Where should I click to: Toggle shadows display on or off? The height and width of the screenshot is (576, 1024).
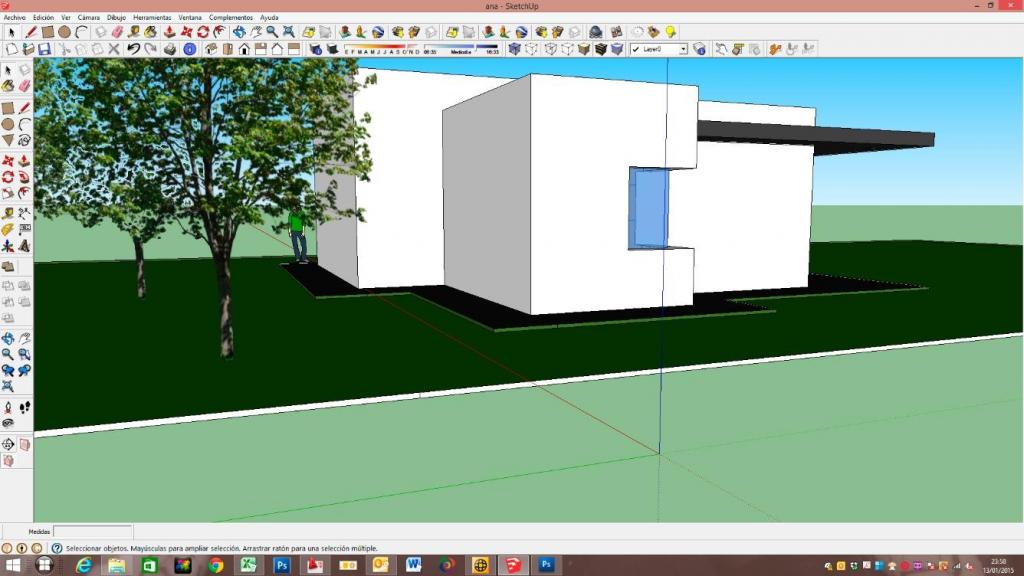click(x=317, y=49)
